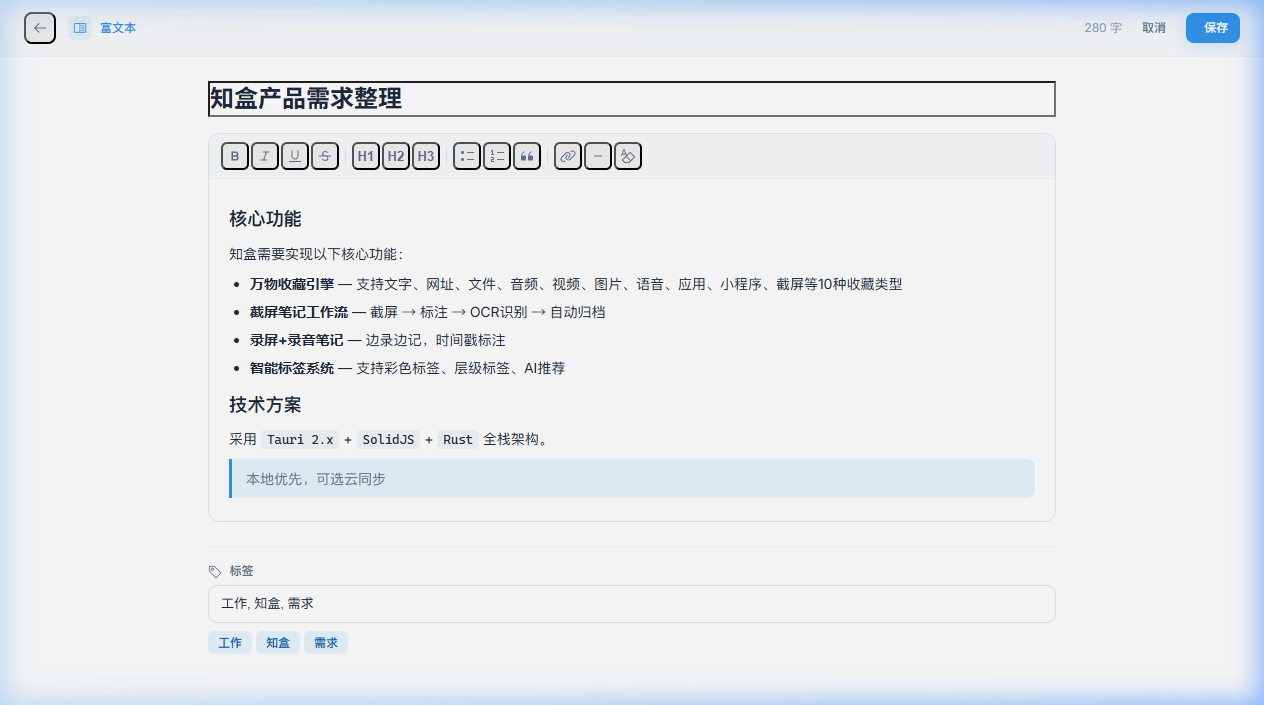
Task: Toggle bold formatting
Action: click(235, 156)
